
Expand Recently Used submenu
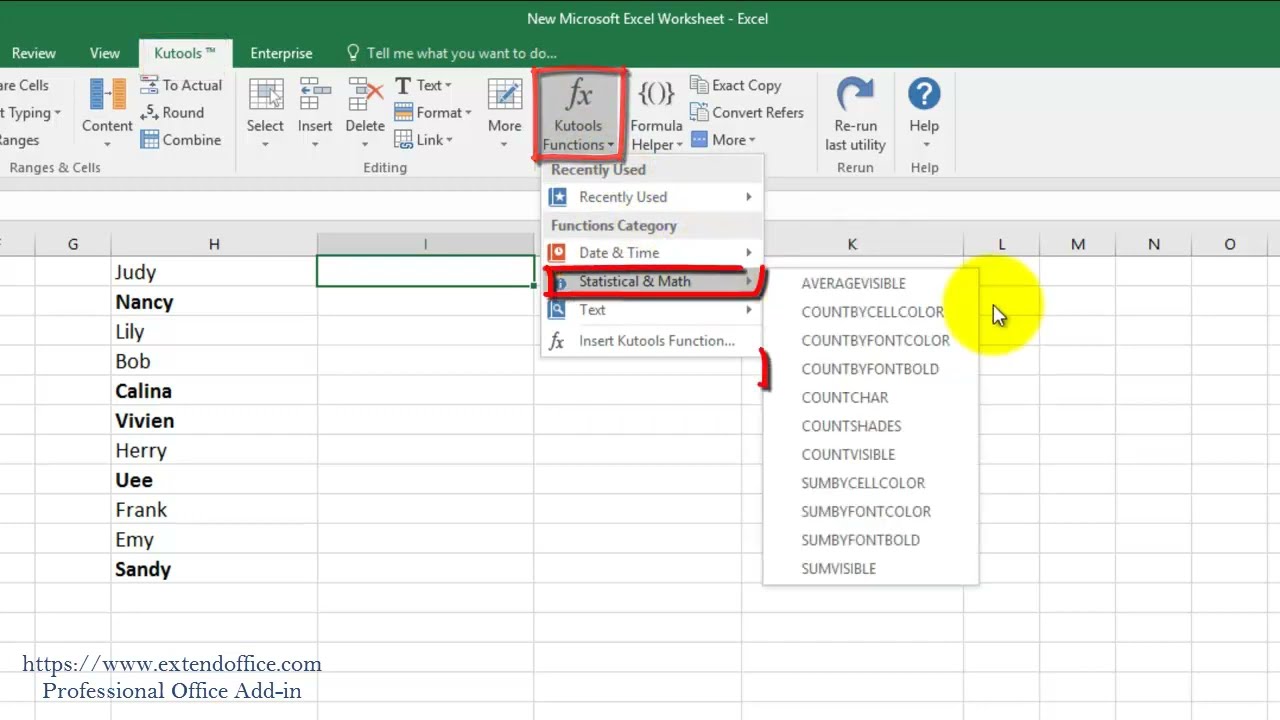[x=653, y=197]
